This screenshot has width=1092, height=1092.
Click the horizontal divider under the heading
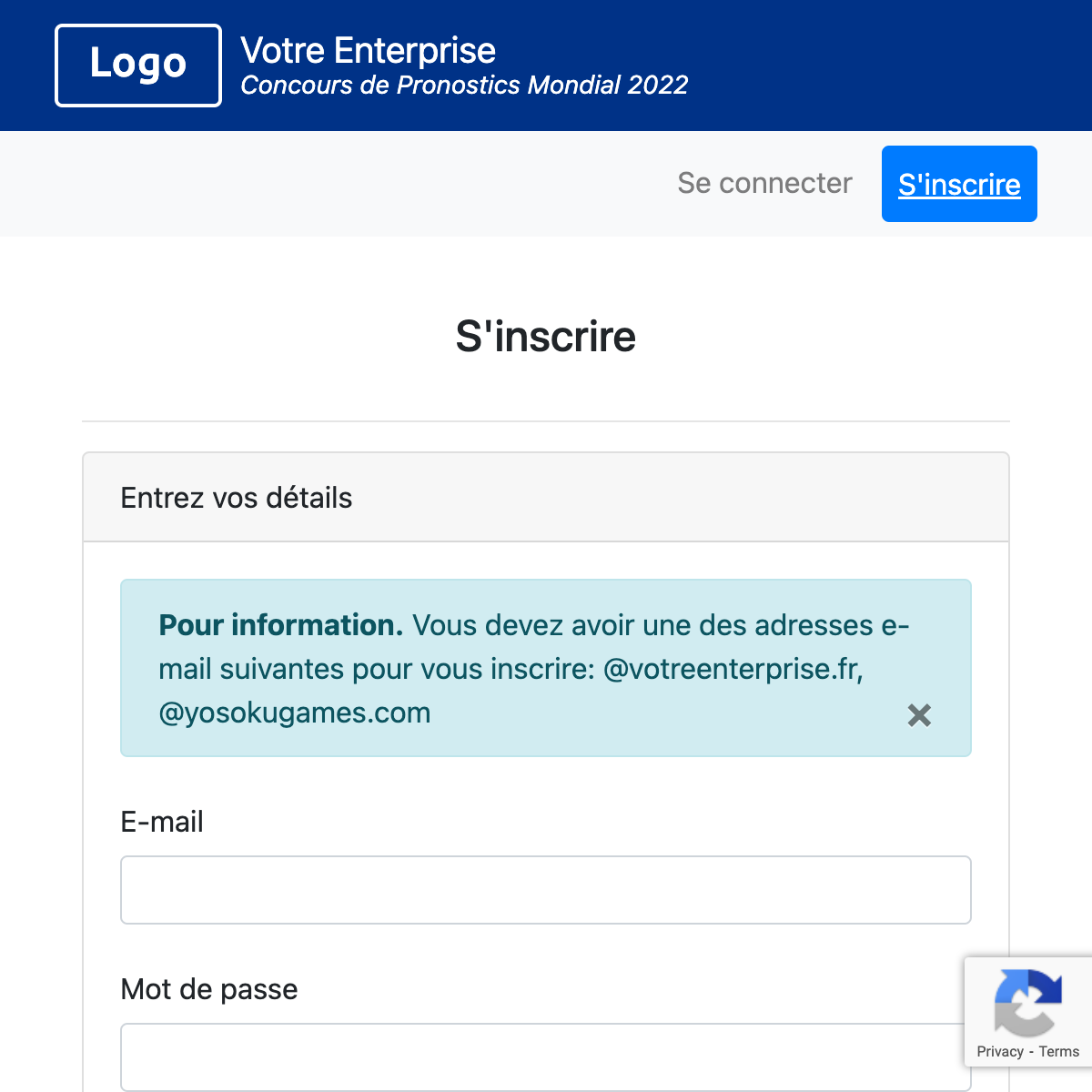tap(546, 421)
